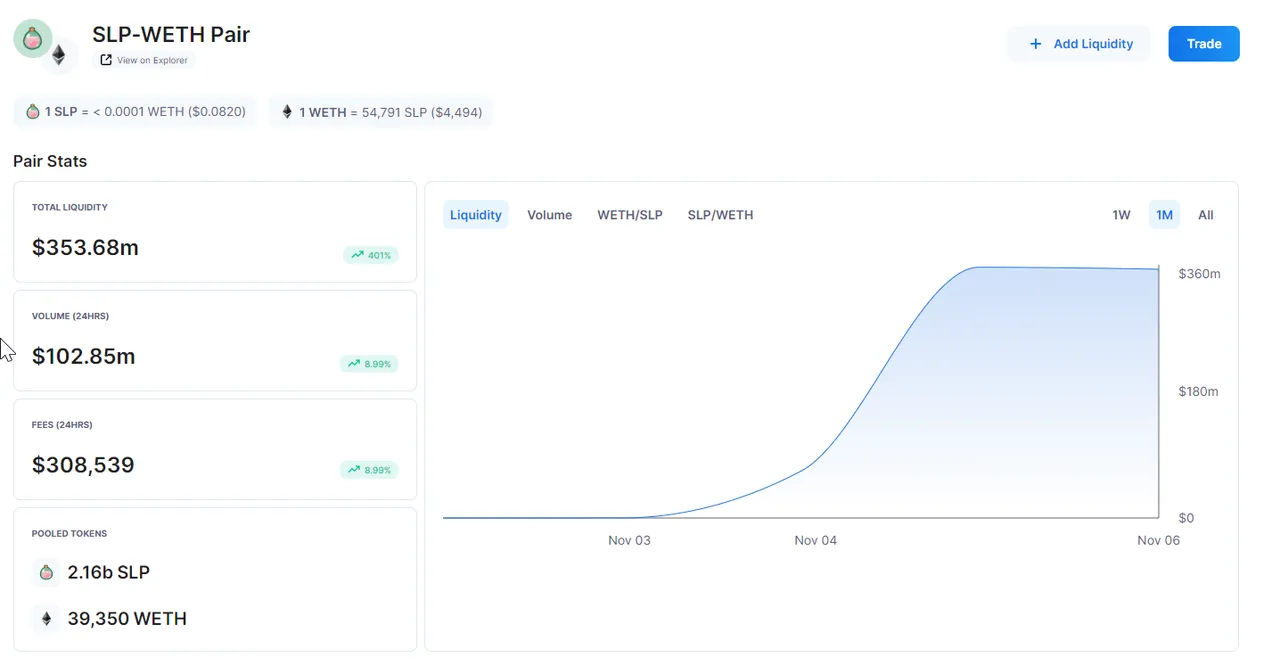
Task: Switch to the SLP/WETH chart tab
Action: 720,215
